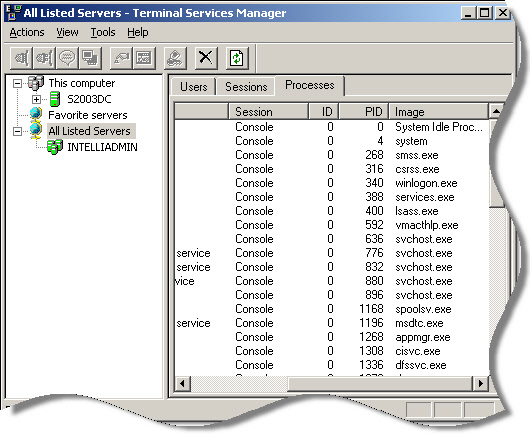The width and height of the screenshot is (530, 434).
Task: Collapse the All Listed Servers node
Action: 17,131
